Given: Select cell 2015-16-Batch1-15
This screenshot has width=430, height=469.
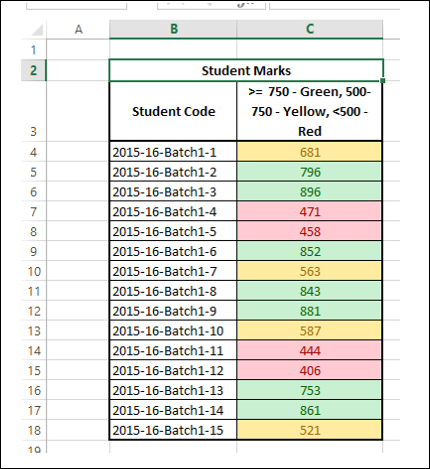Looking at the screenshot, I should 173,430.
